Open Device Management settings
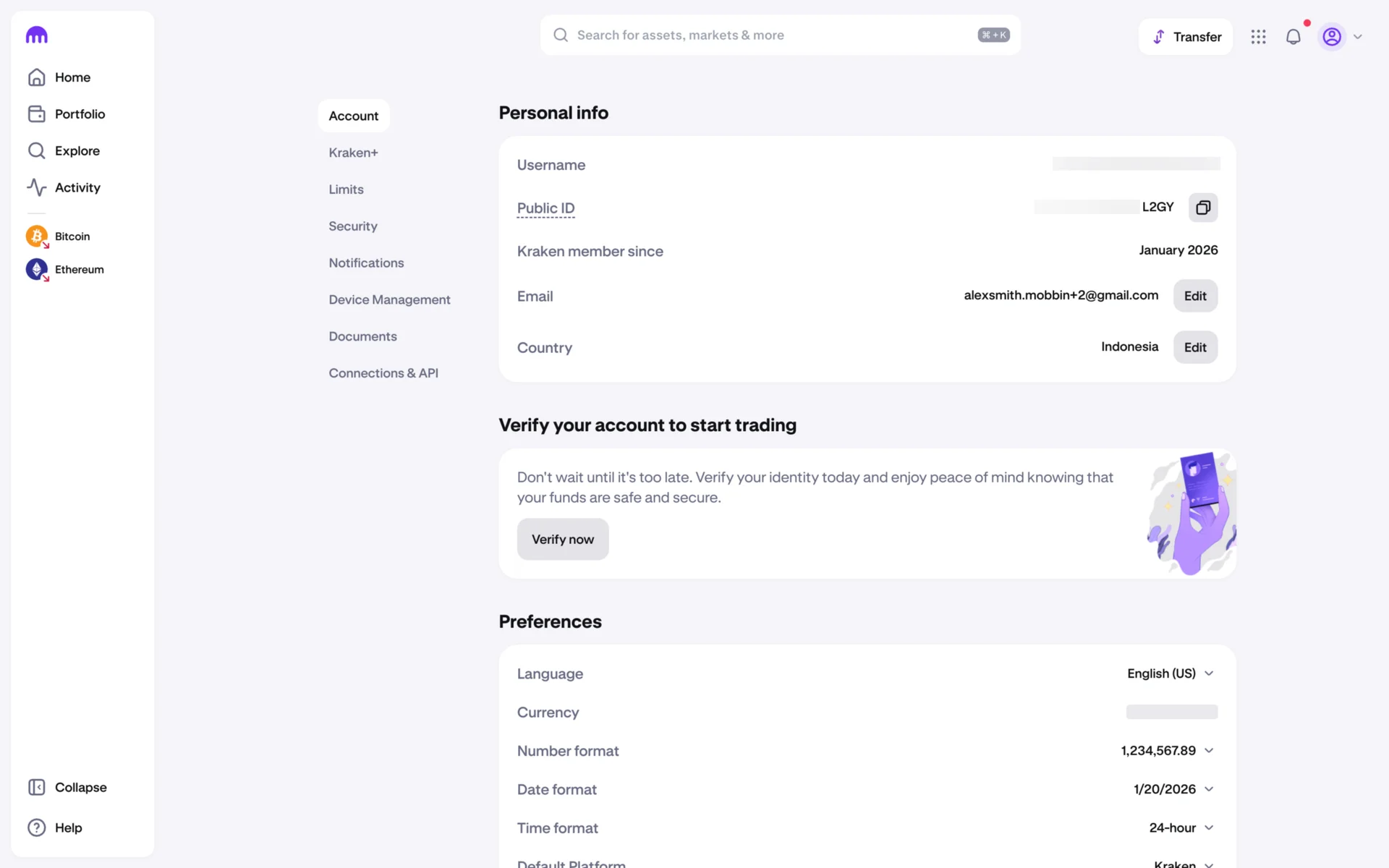This screenshot has width=1389, height=868. tap(389, 299)
